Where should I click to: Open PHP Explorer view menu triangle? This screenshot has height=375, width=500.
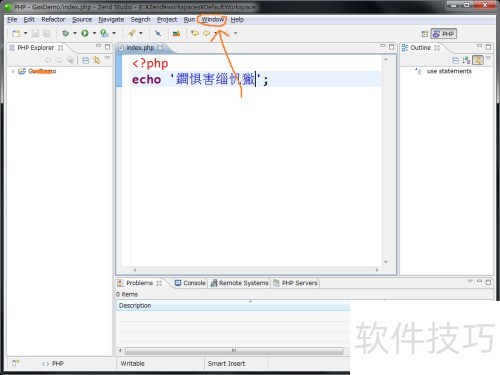click(x=107, y=58)
